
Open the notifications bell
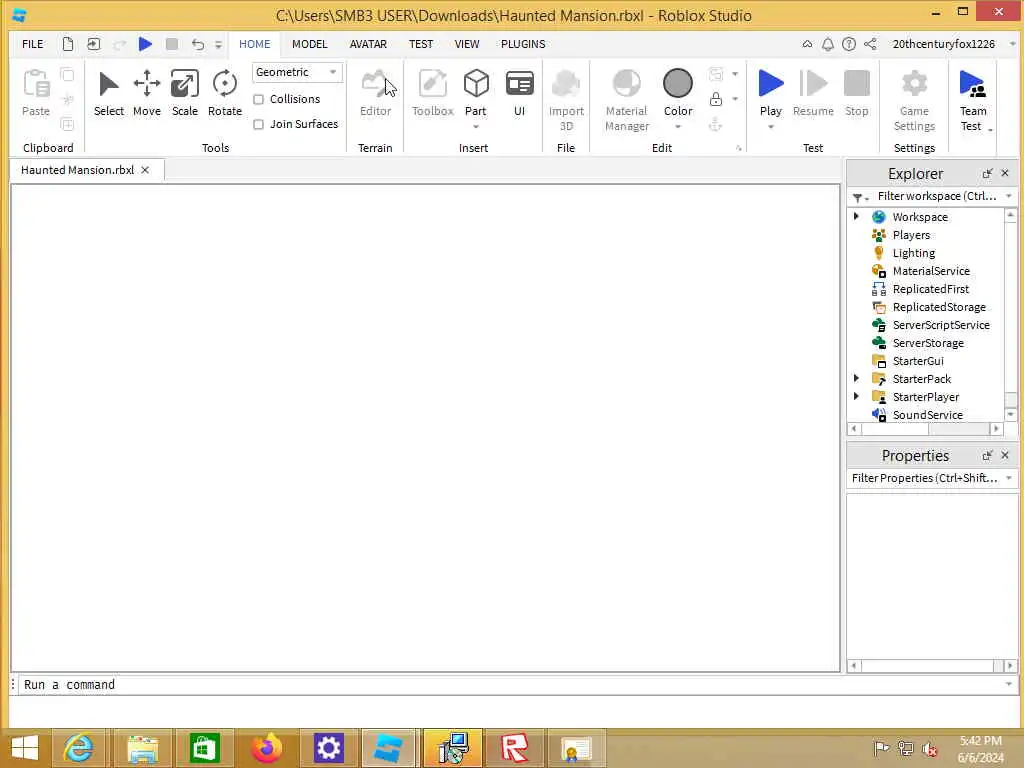pyautogui.click(x=827, y=44)
